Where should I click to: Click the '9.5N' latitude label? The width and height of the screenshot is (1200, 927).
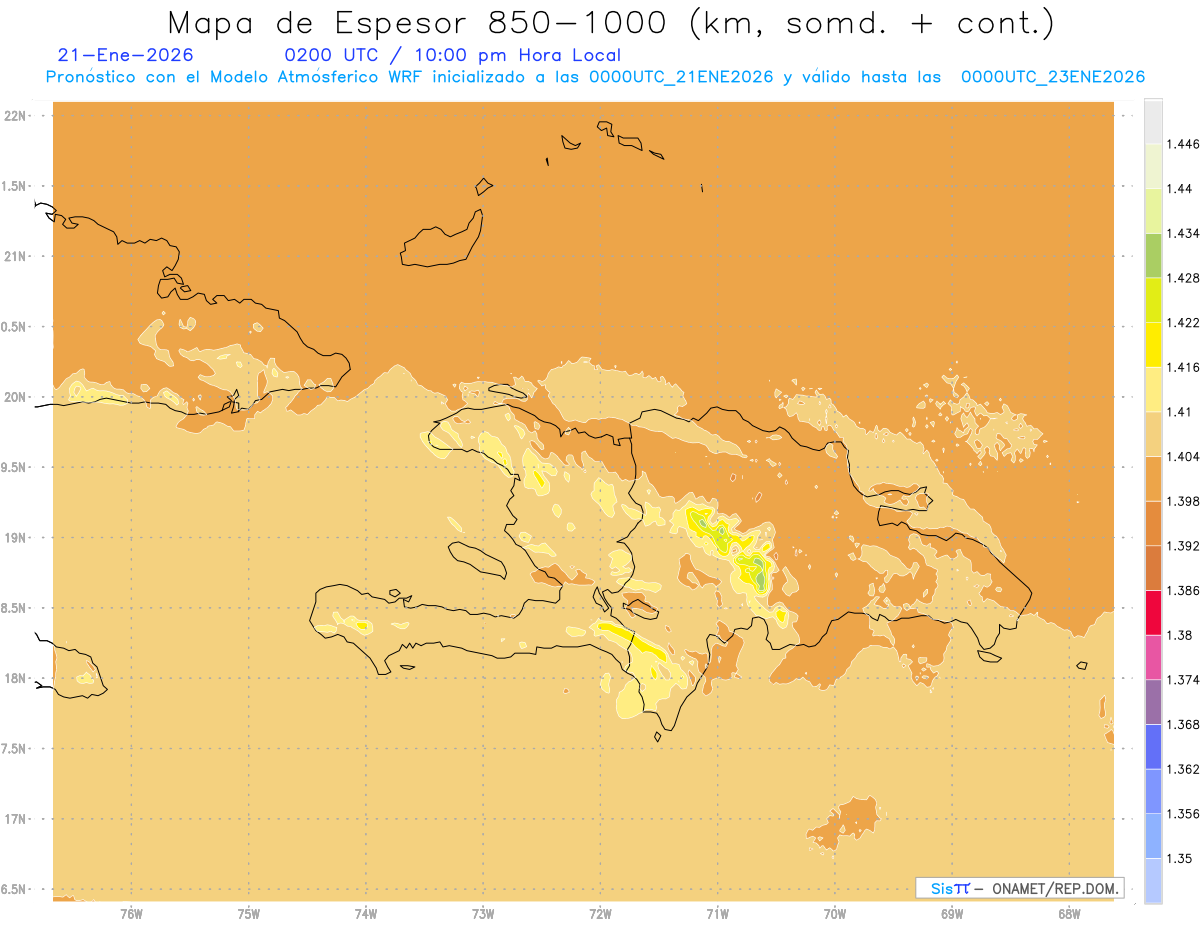[x=14, y=468]
